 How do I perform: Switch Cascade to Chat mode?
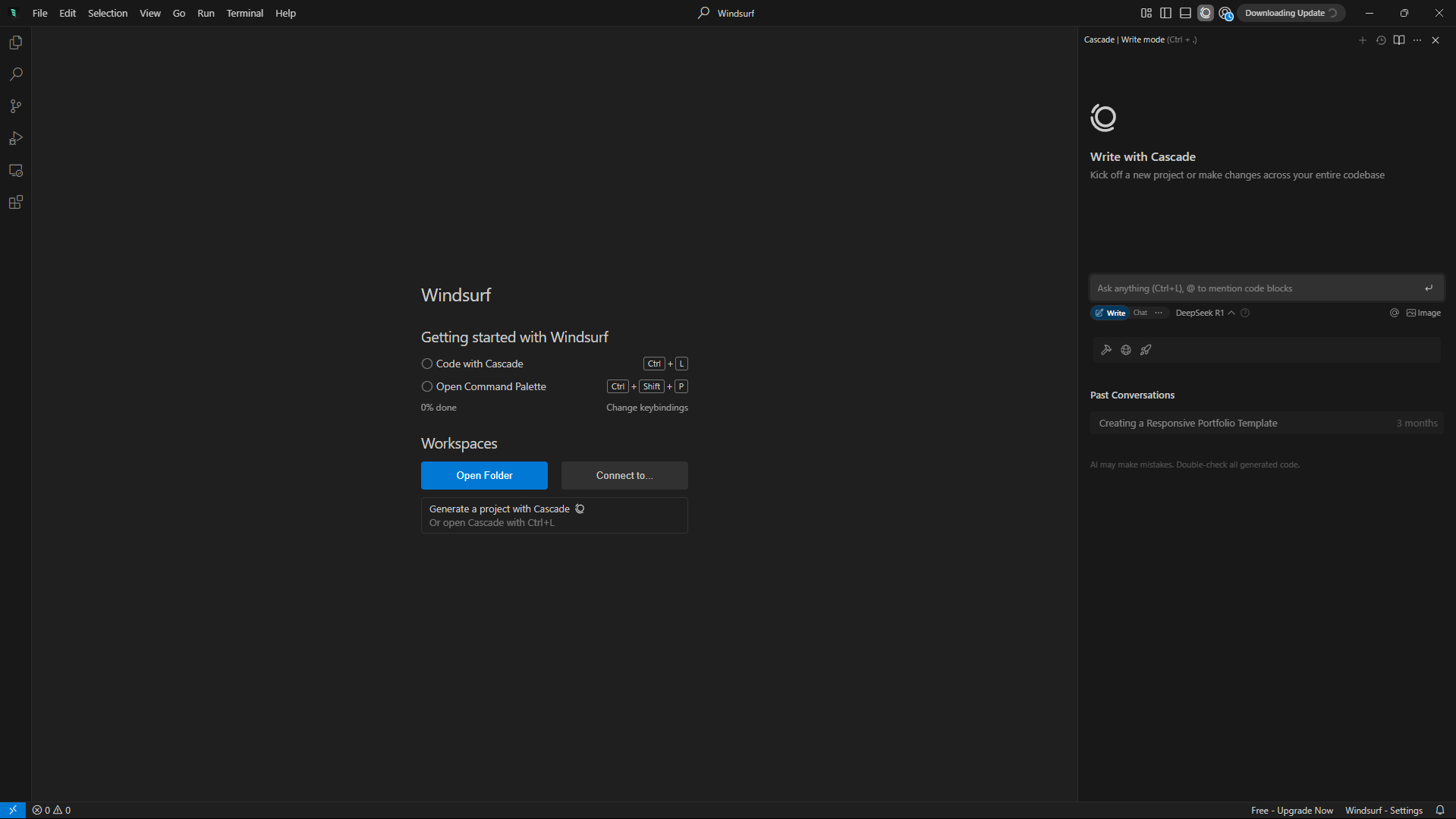click(x=1140, y=313)
